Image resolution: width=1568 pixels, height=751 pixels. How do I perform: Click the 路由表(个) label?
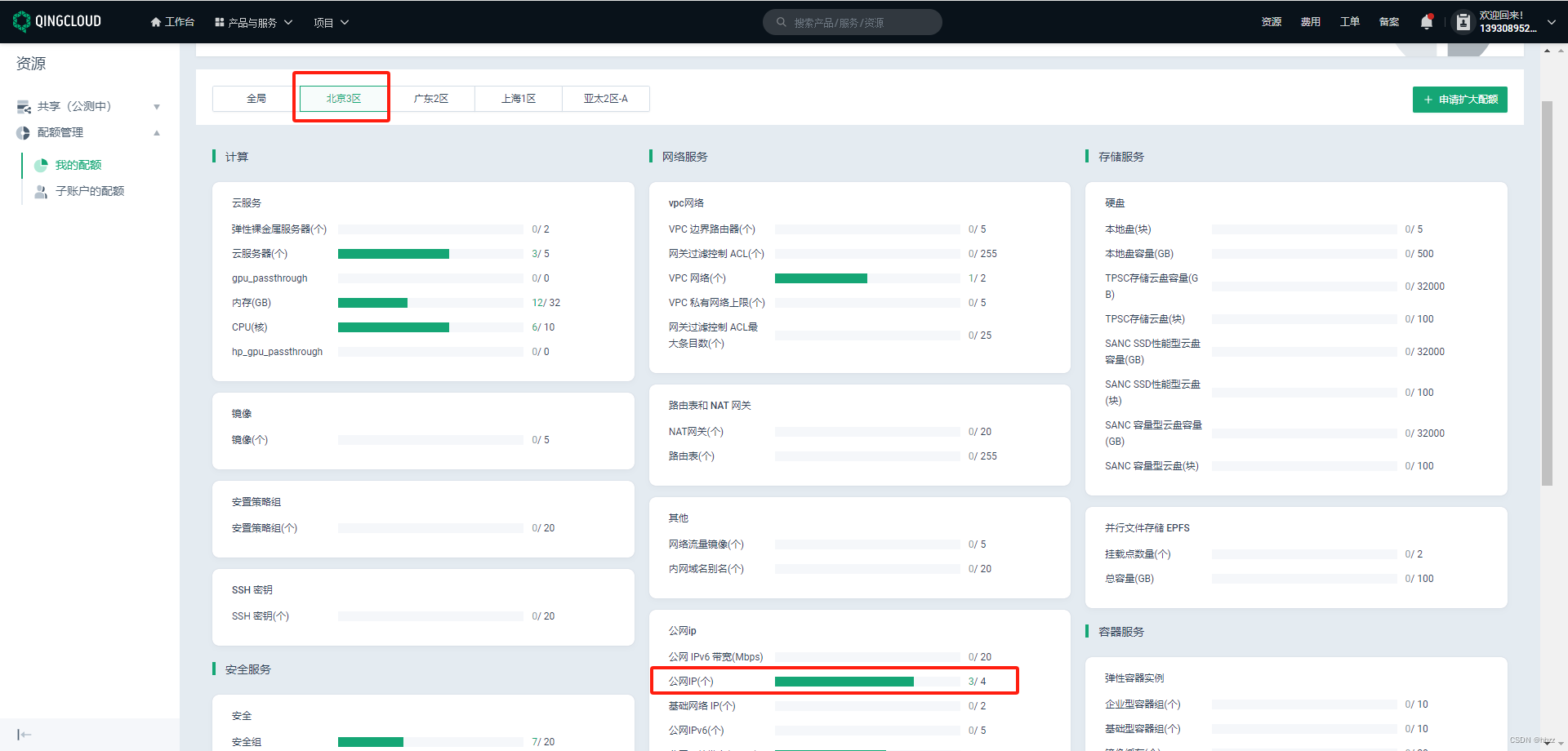[x=692, y=456]
